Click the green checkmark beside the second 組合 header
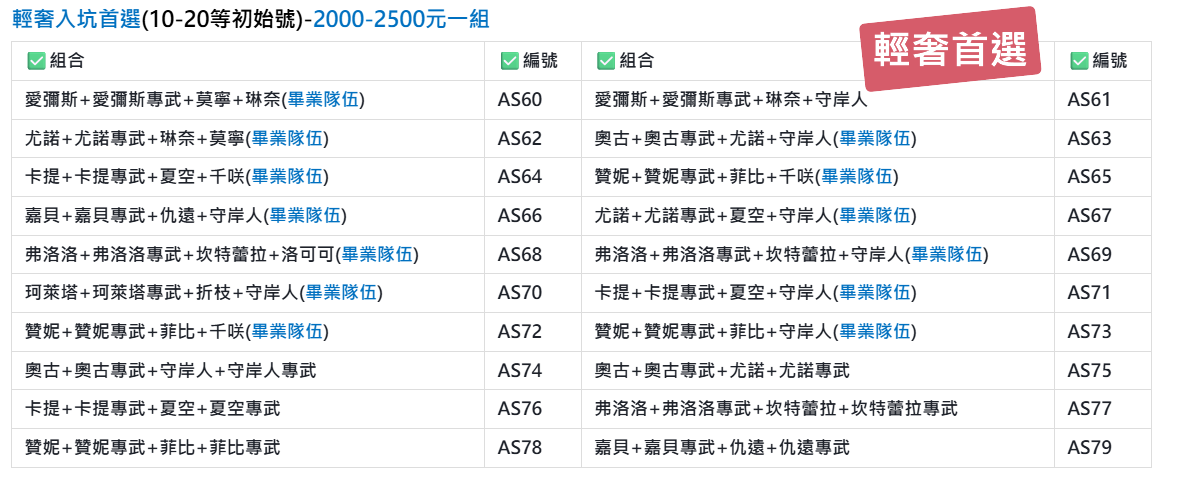Viewport: 1180px width, 487px height. (x=605, y=61)
